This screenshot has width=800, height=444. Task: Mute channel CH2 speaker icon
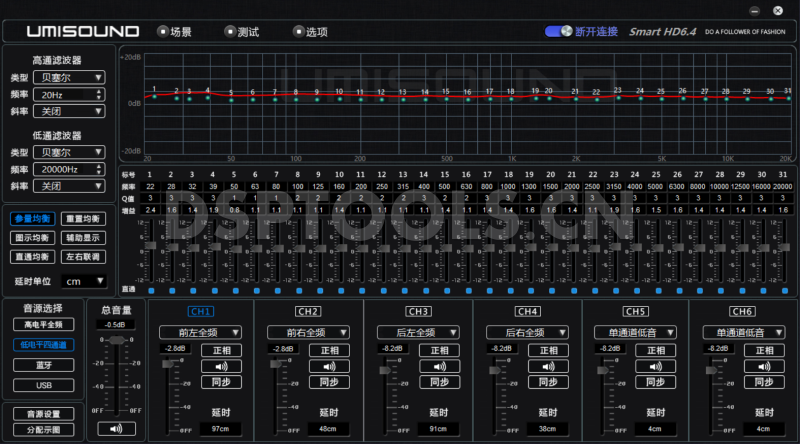click(x=329, y=366)
